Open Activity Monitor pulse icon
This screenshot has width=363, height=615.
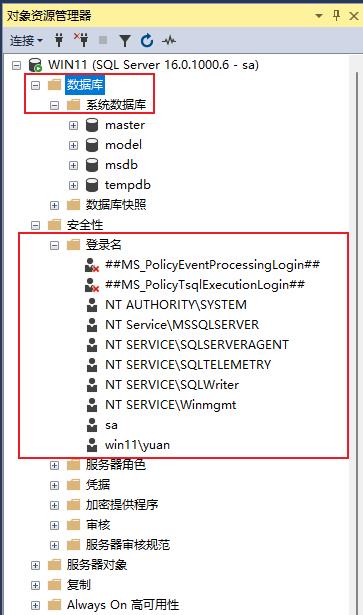point(169,40)
